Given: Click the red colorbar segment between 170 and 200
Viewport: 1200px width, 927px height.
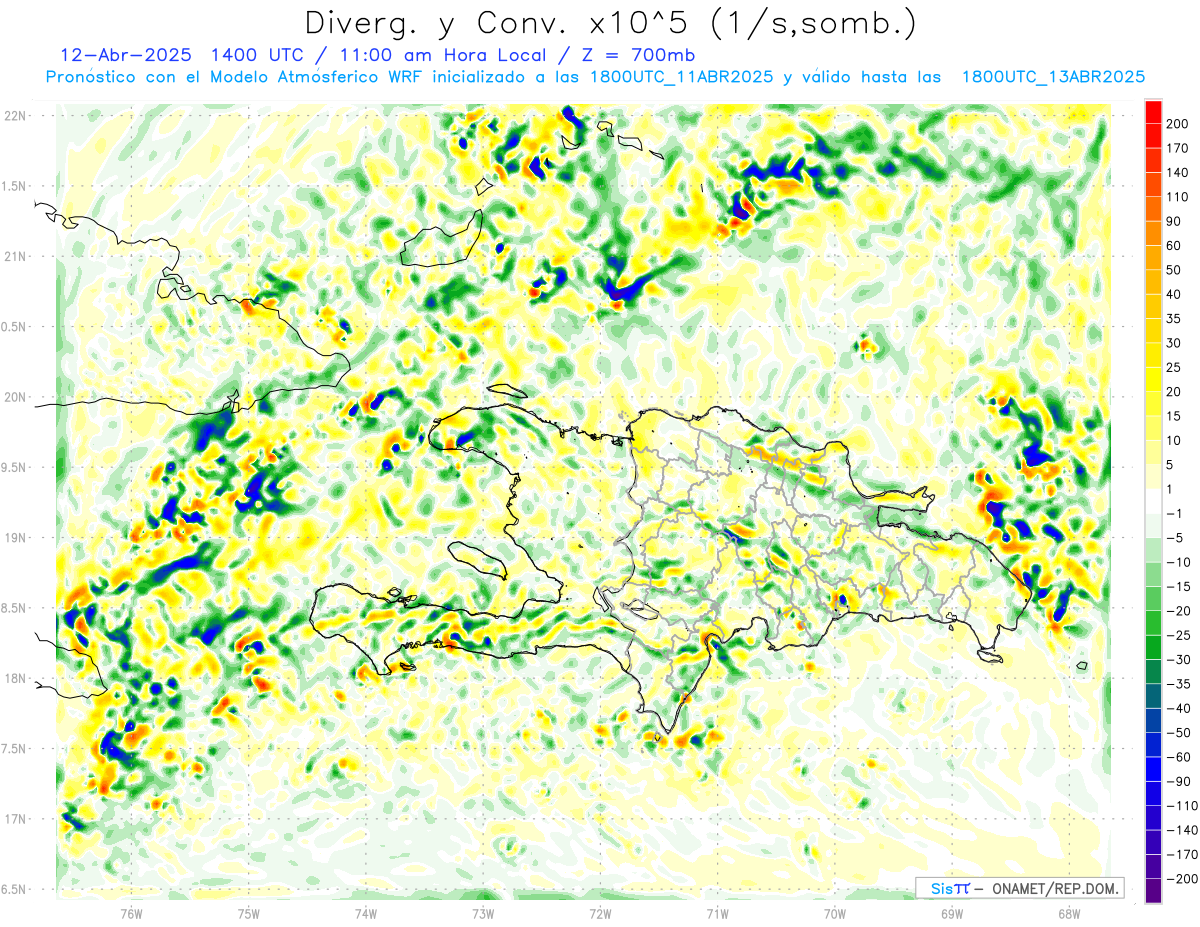Looking at the screenshot, I should point(1153,135).
